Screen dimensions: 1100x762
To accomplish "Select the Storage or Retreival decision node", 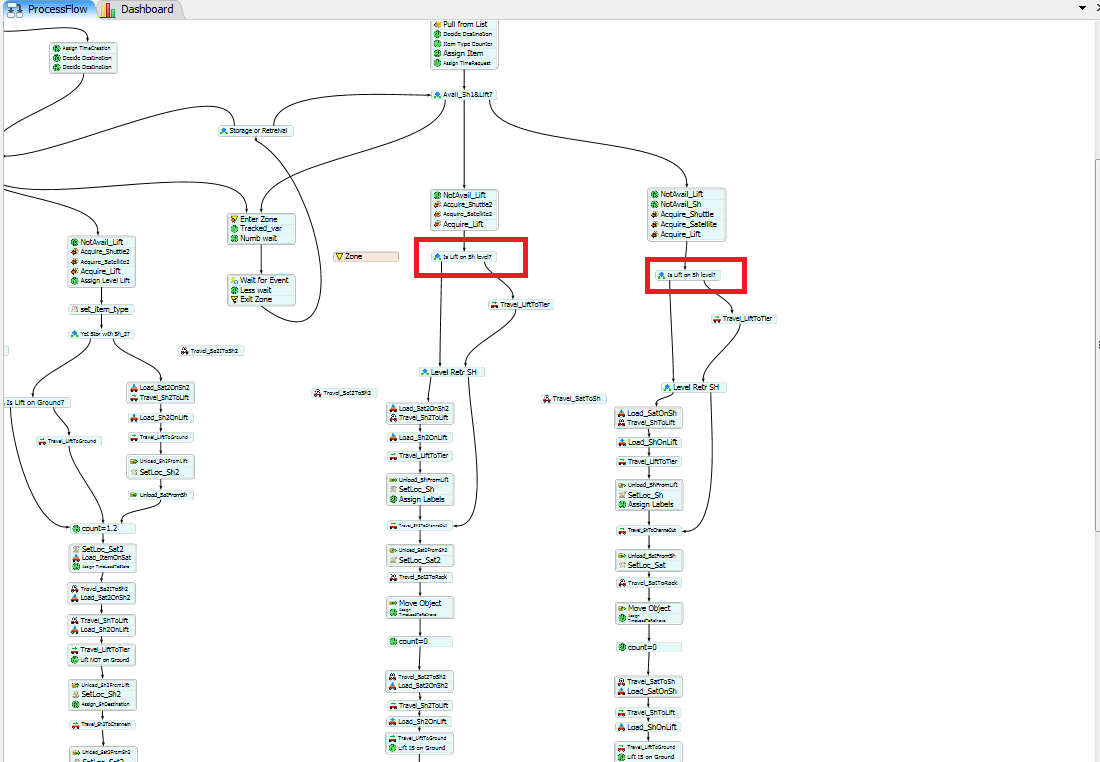I will [x=256, y=131].
